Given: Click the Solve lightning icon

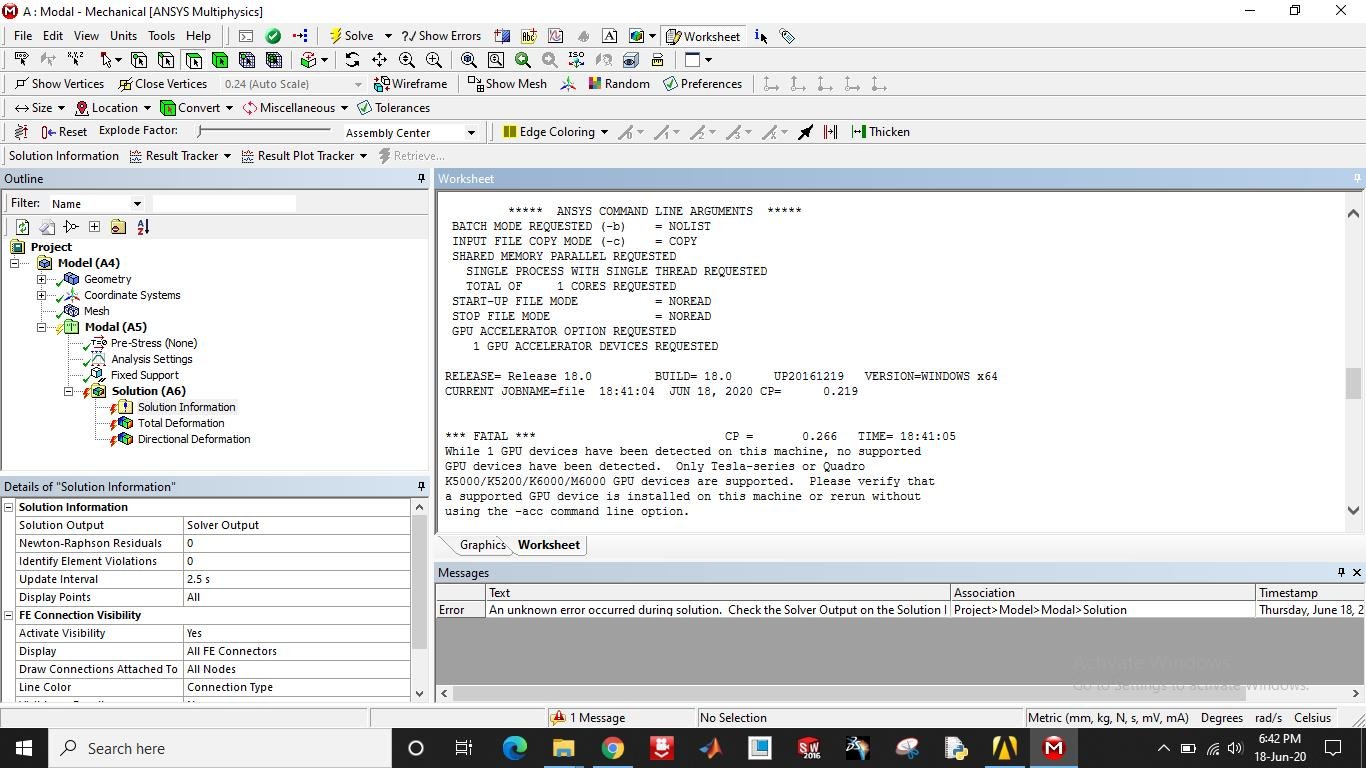Looking at the screenshot, I should pos(337,36).
